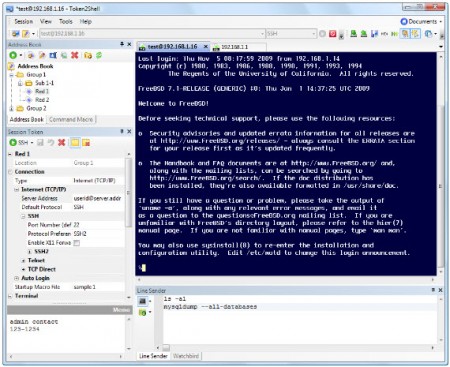
Task: Toggle the highlighted yellow view button in Session Token
Action: [x=75, y=143]
